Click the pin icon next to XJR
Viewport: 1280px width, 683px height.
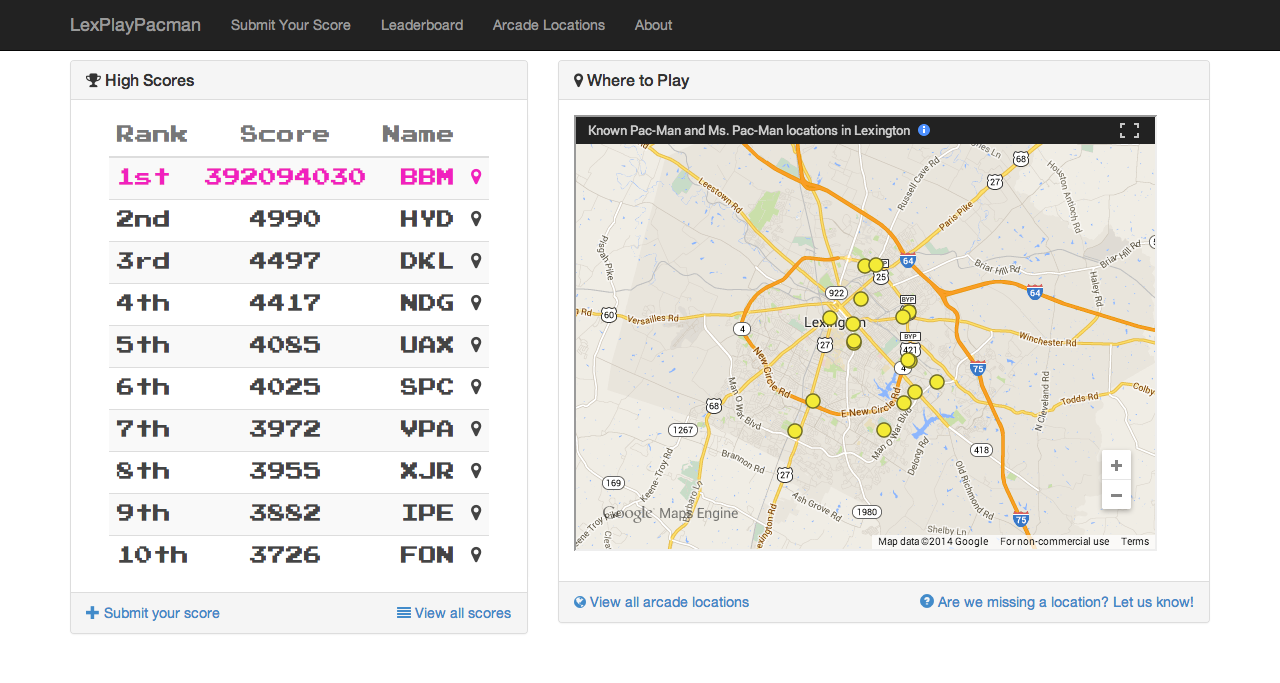(476, 471)
